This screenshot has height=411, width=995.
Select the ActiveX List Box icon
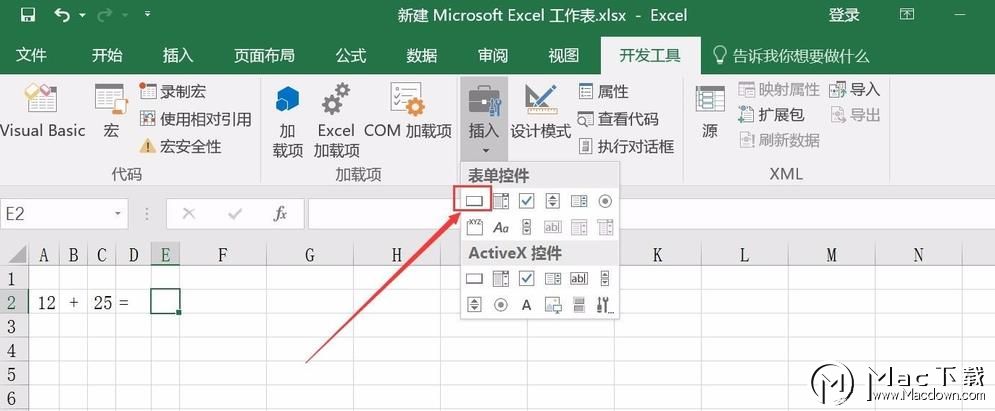tap(553, 278)
